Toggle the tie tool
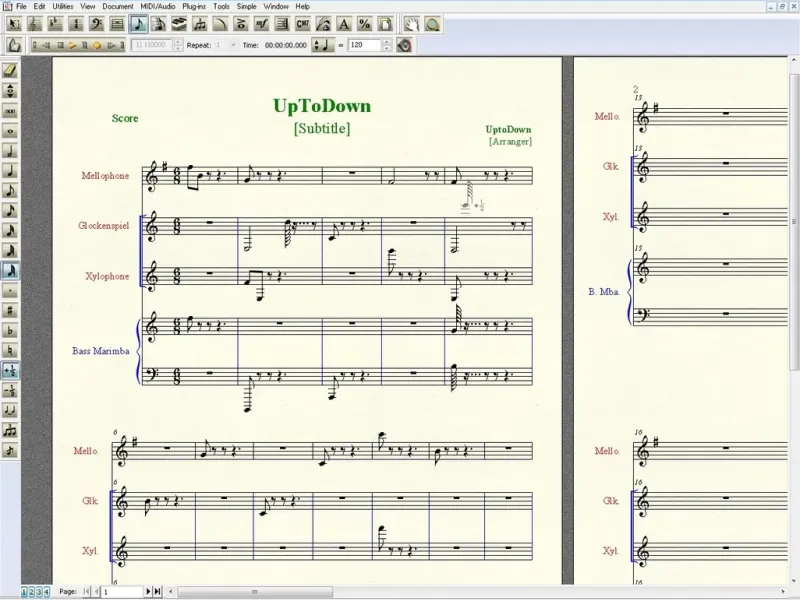The image size is (800, 600). click(x=10, y=410)
